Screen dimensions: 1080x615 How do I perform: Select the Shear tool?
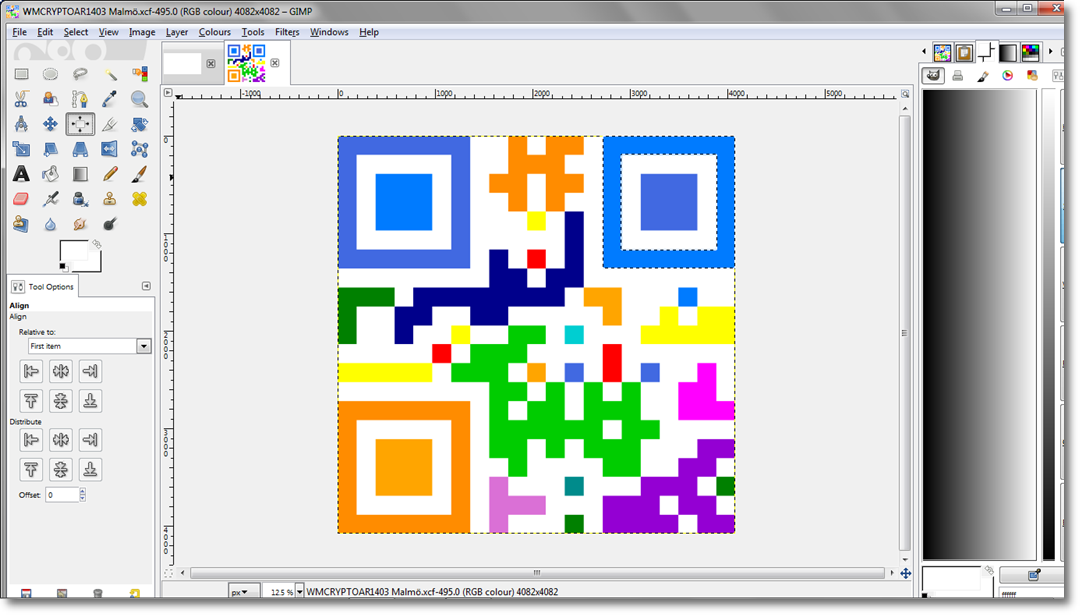pos(50,149)
